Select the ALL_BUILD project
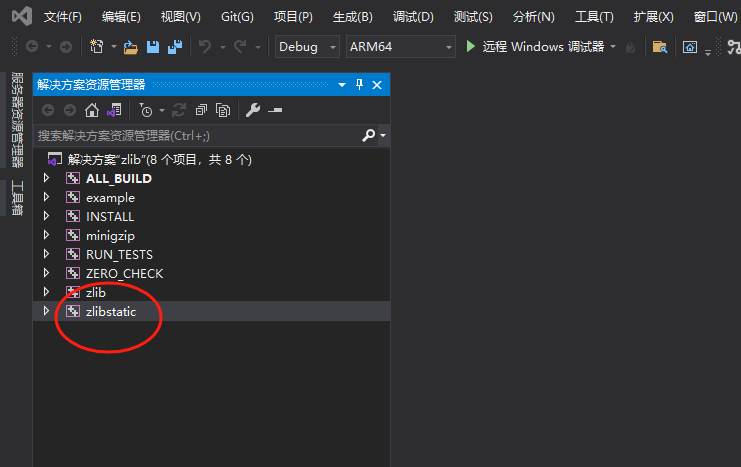 (119, 179)
